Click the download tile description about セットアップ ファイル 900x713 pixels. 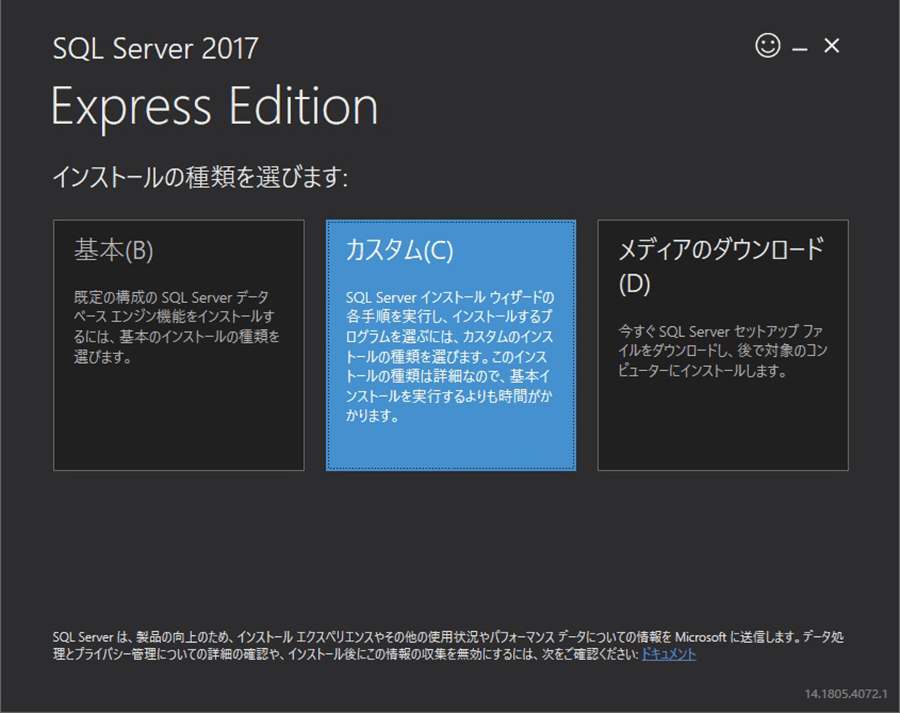tap(722, 351)
